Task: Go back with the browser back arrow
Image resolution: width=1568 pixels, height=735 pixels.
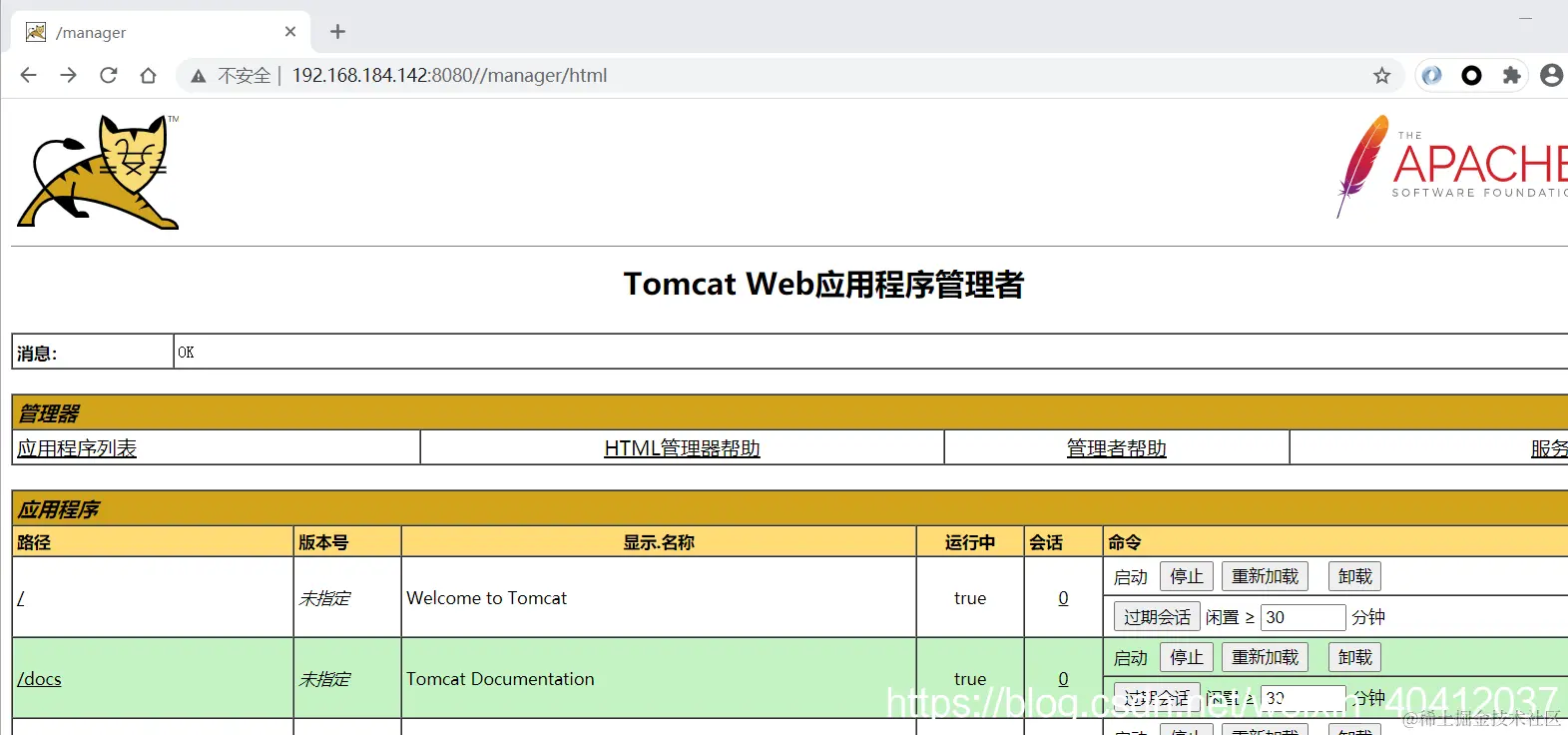Action: pos(28,75)
